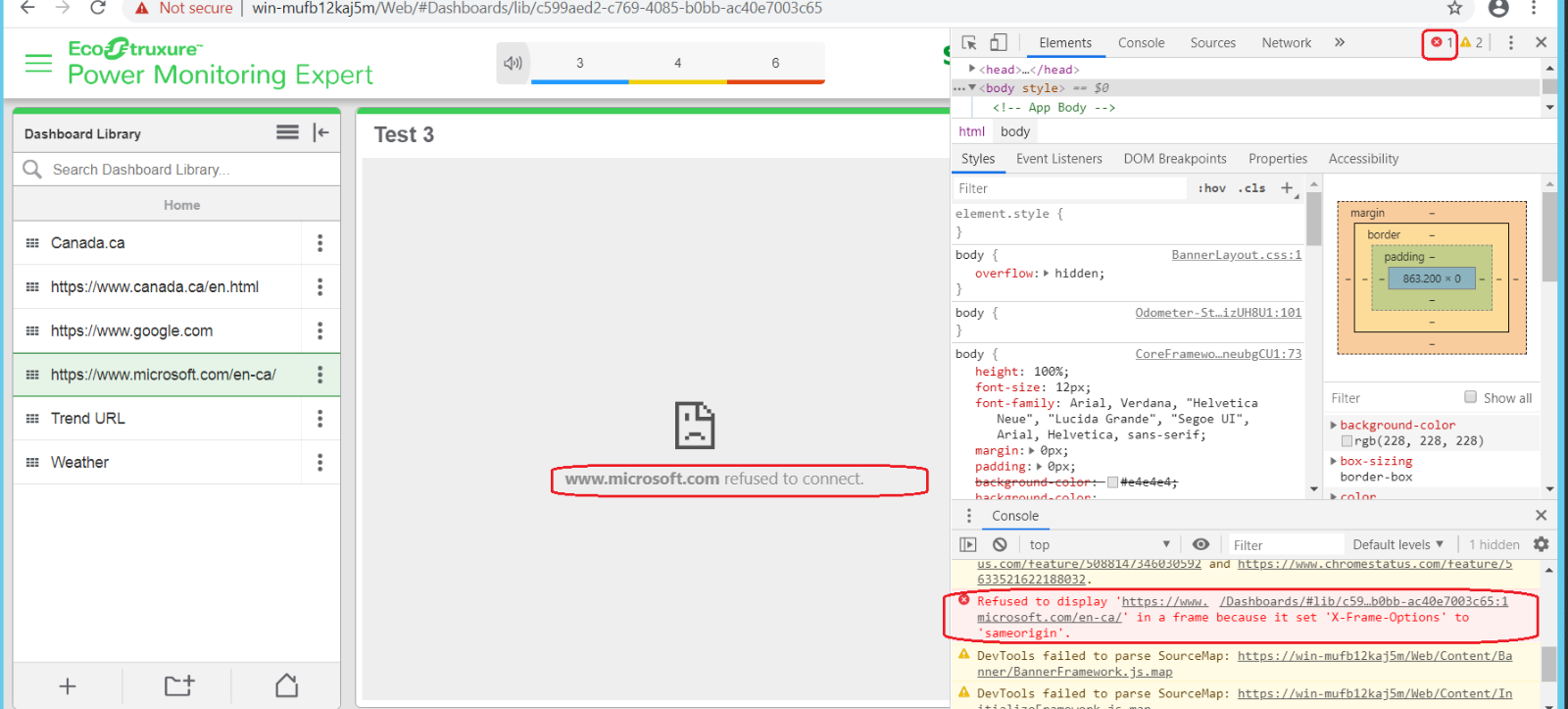Viewport: 1568px width, 709px height.
Task: Open options menu for https://www.google.com dashboard
Action: point(319,330)
